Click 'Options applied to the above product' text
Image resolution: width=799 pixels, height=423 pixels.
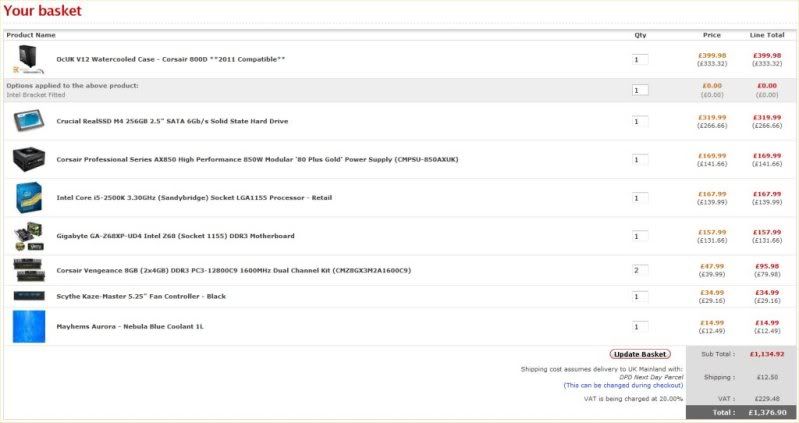(x=72, y=86)
